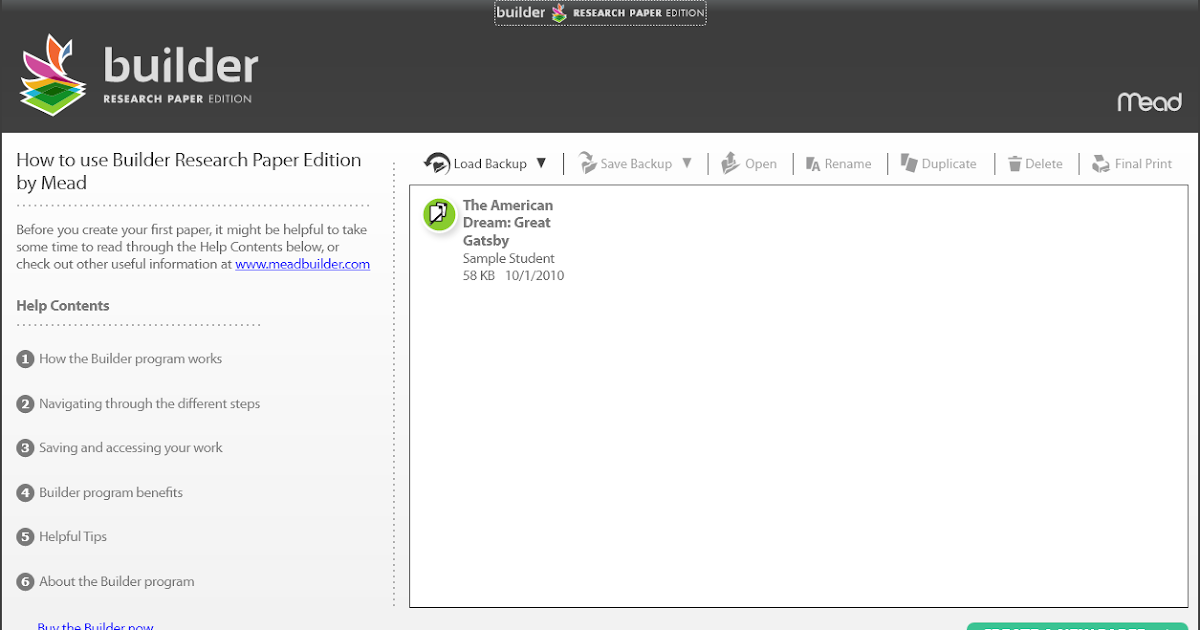Open the Helpful Tips help topic
The width and height of the screenshot is (1200, 630).
(x=73, y=537)
